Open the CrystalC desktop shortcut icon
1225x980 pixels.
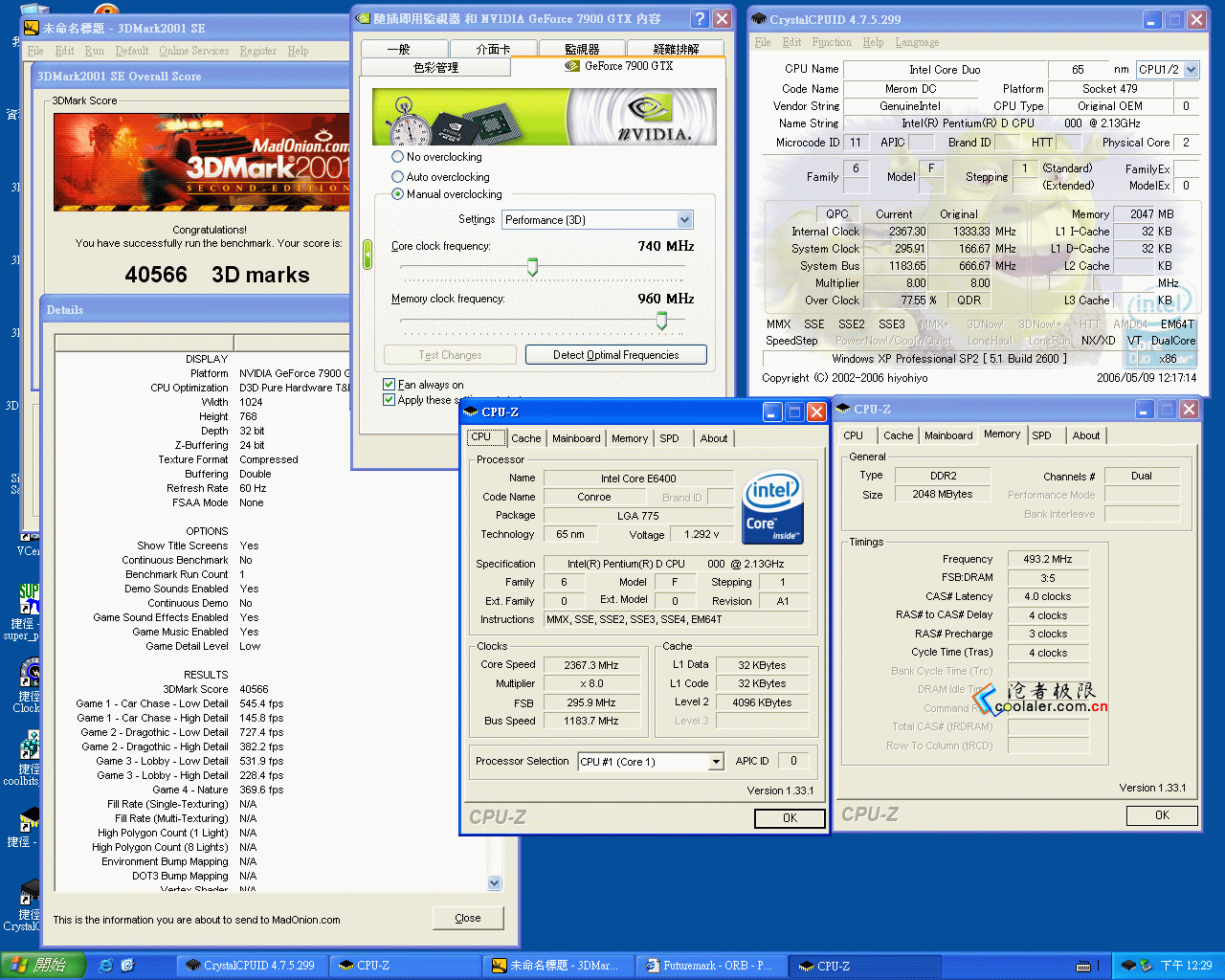point(29,893)
